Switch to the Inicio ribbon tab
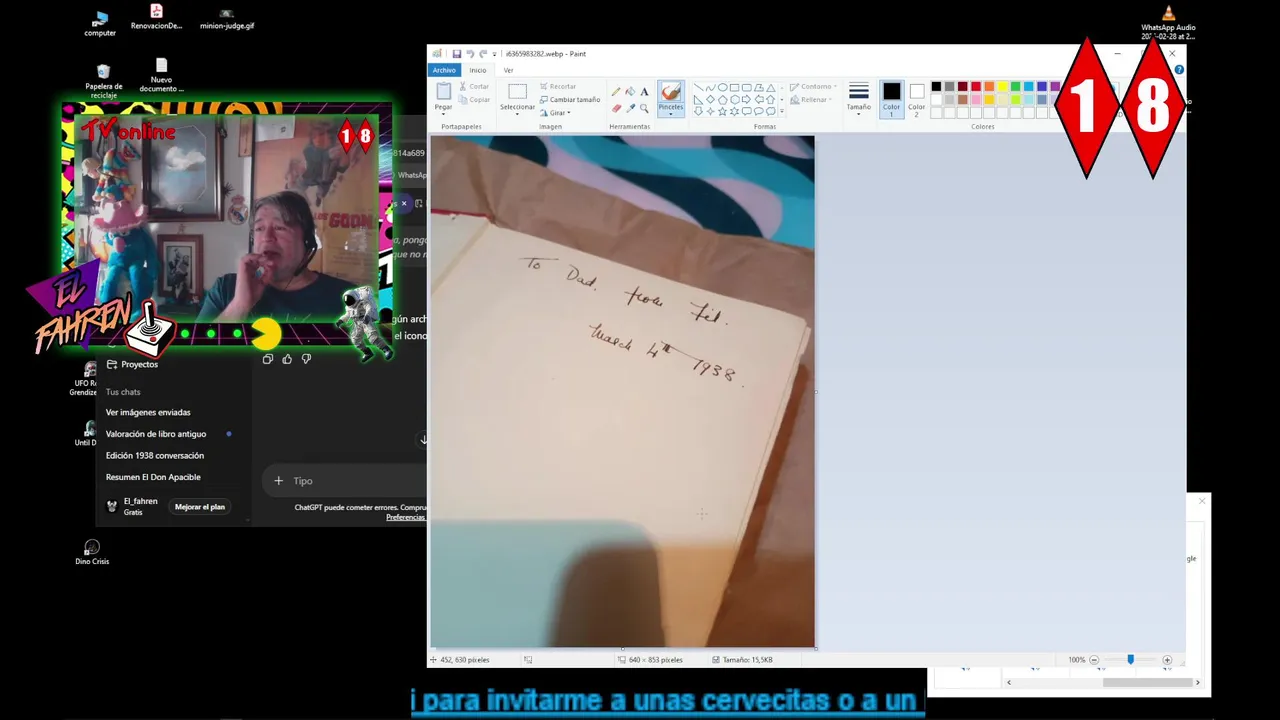Image resolution: width=1280 pixels, height=720 pixels. [478, 70]
